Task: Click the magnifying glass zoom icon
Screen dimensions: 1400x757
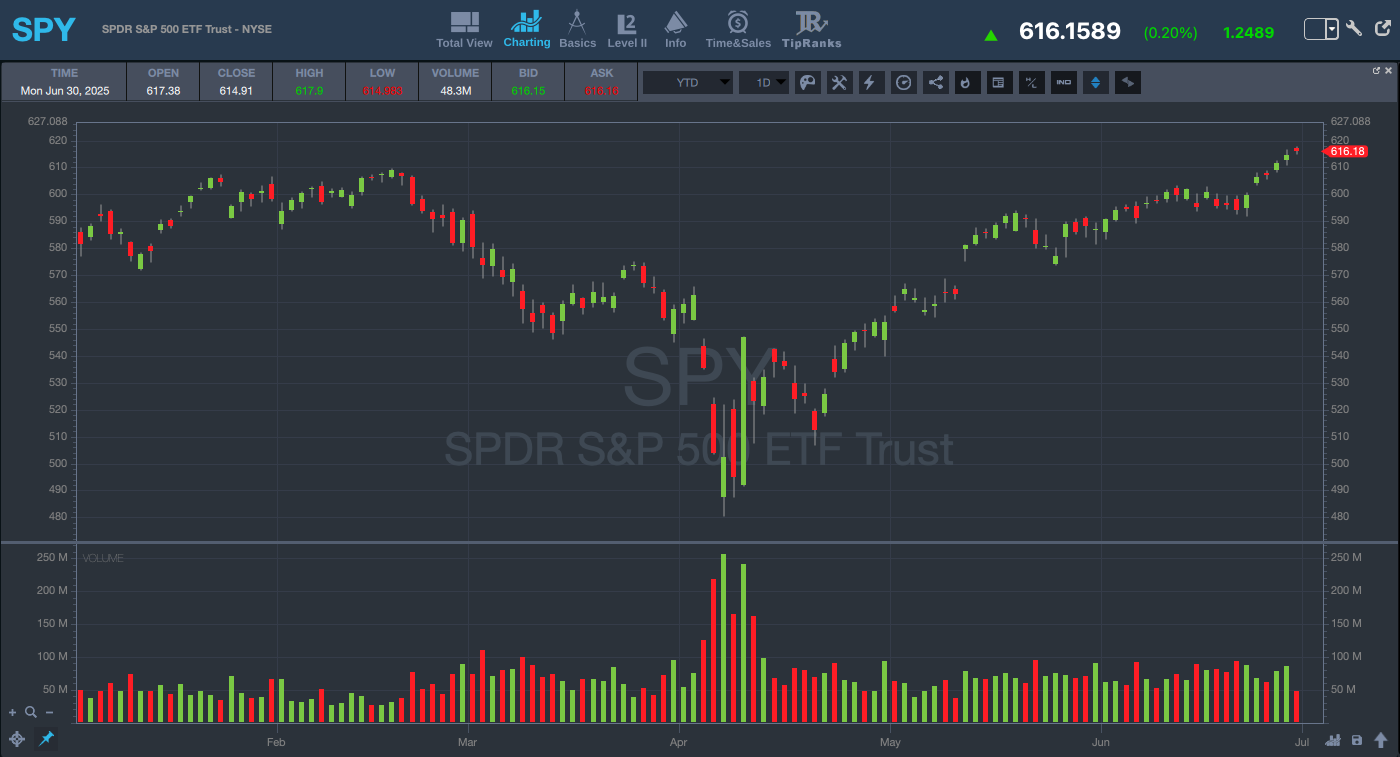Action: [31, 713]
